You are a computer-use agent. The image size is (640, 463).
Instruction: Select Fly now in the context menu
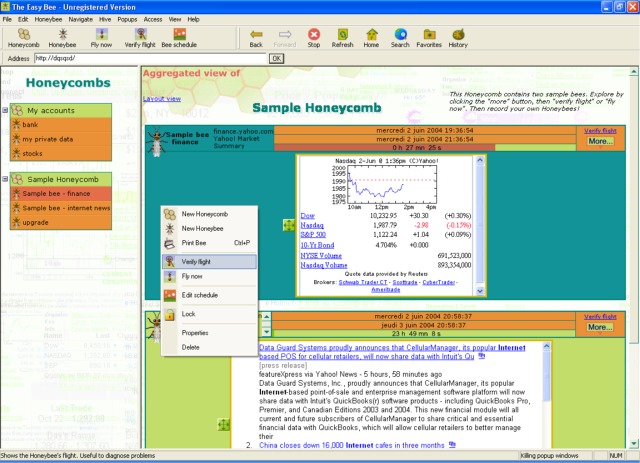pos(209,276)
